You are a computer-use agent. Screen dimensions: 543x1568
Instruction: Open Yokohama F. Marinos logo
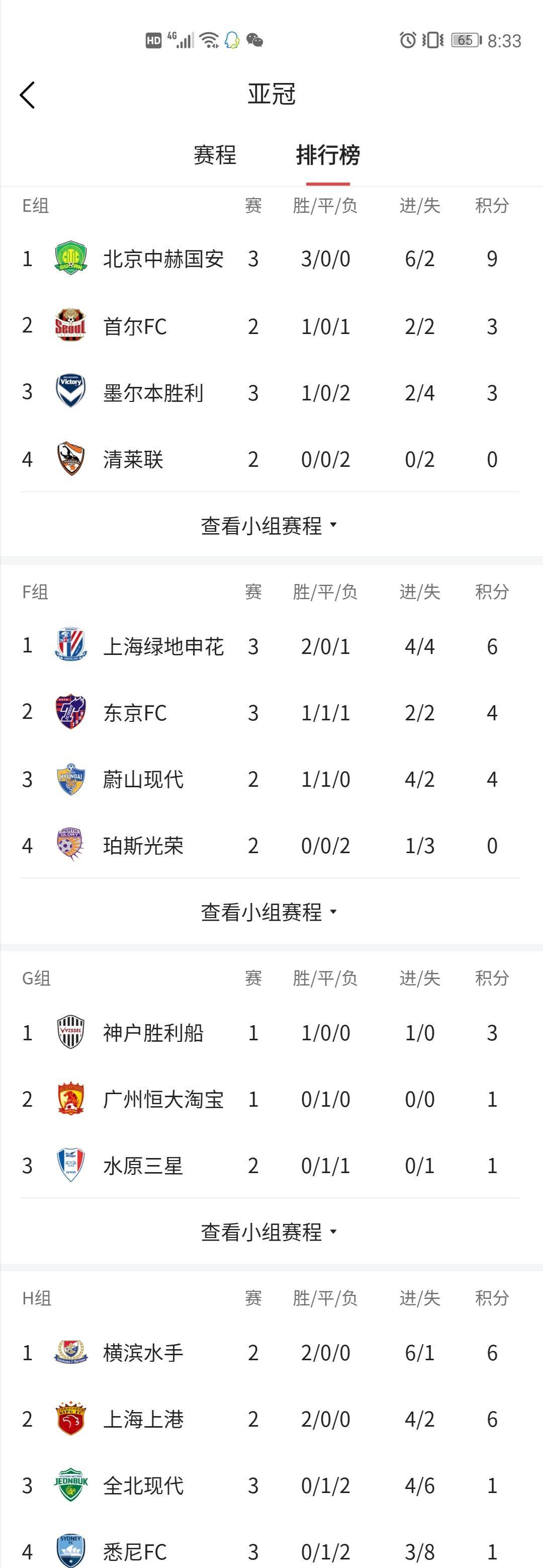coord(70,1353)
